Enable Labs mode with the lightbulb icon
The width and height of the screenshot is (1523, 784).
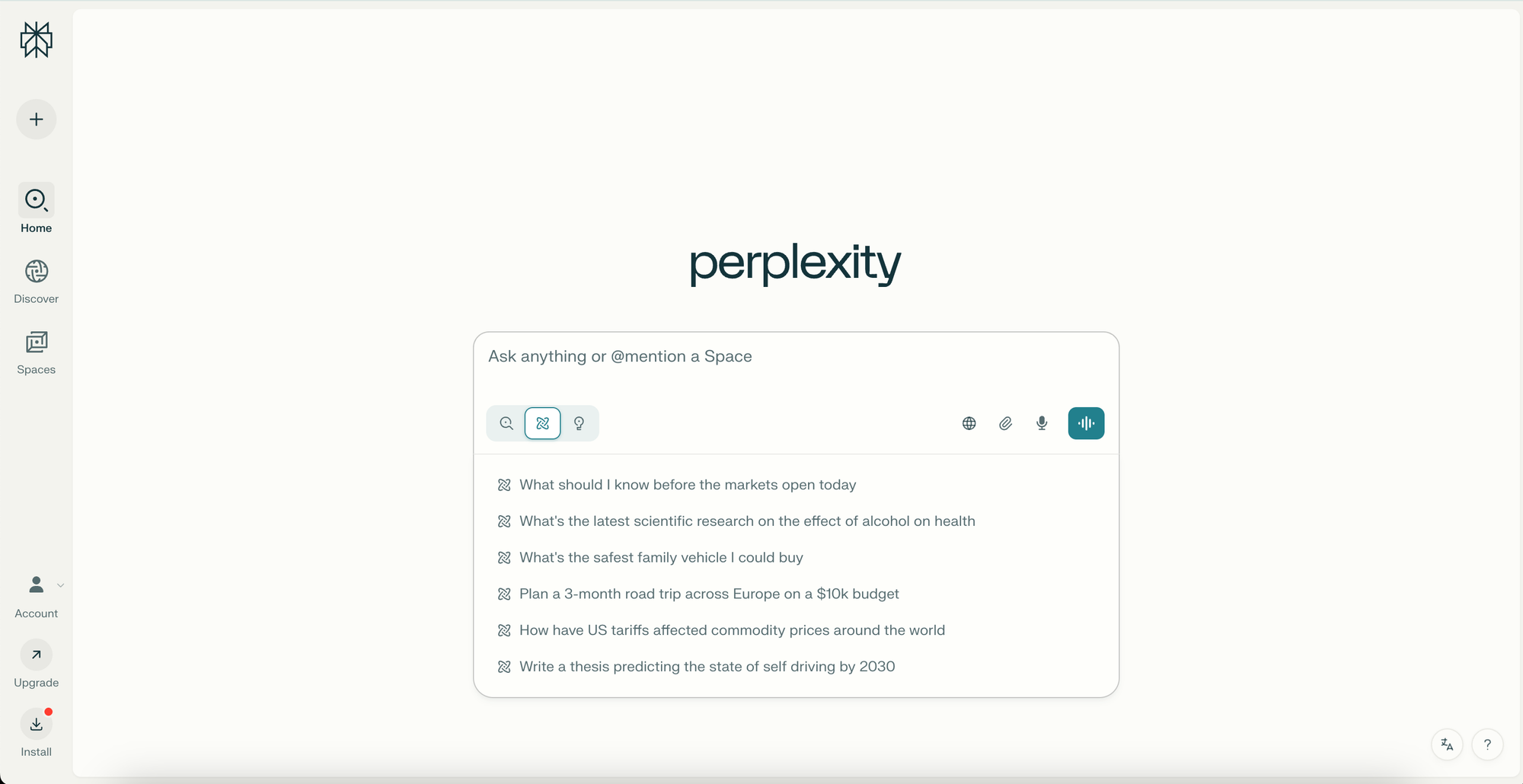pos(580,423)
